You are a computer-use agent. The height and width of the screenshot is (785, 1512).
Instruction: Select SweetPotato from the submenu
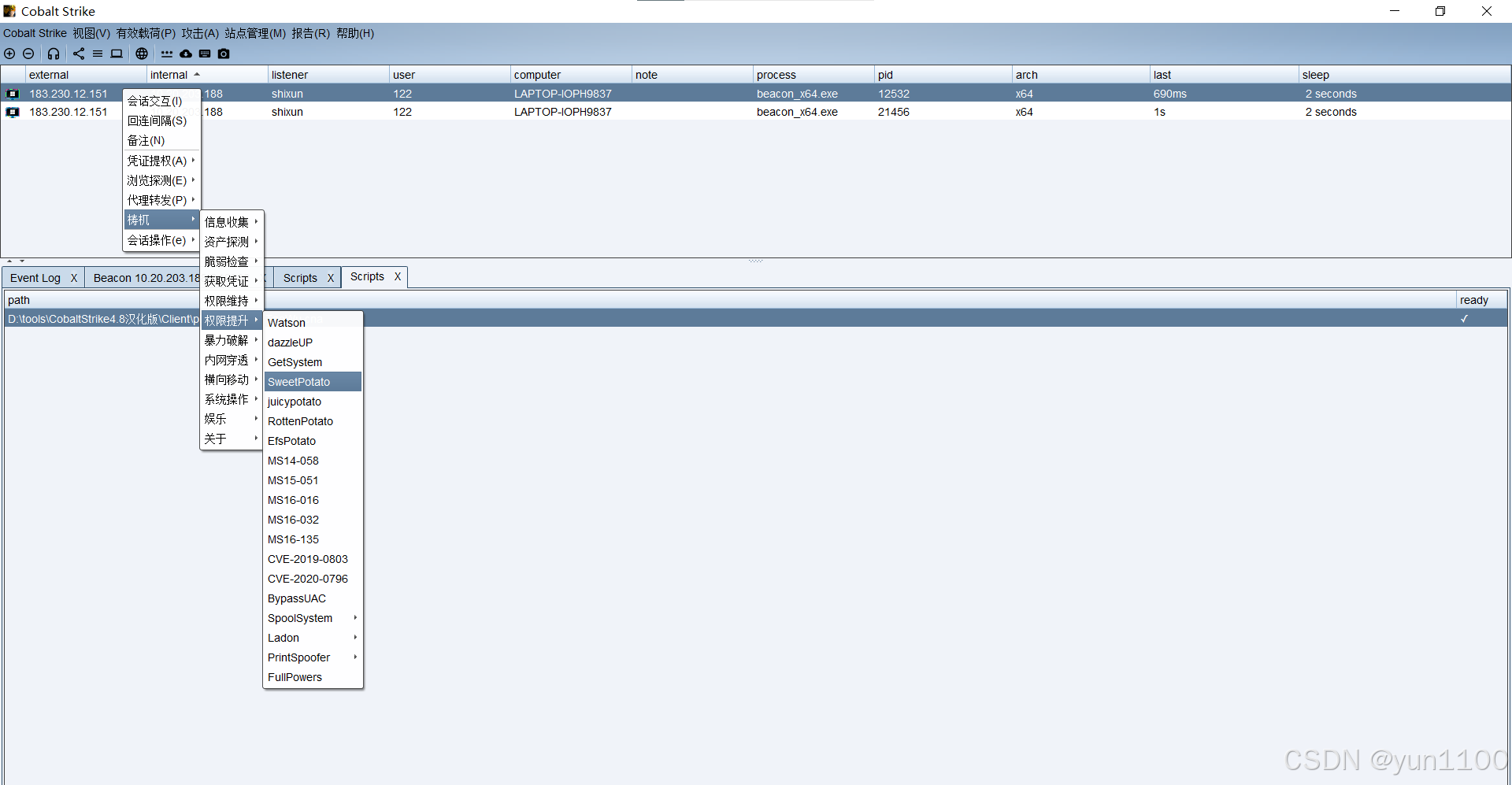[x=313, y=382]
